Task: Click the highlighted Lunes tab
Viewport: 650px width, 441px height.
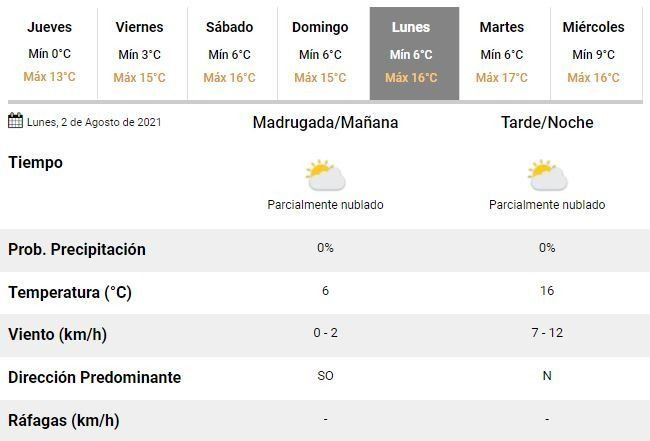Action: point(411,53)
